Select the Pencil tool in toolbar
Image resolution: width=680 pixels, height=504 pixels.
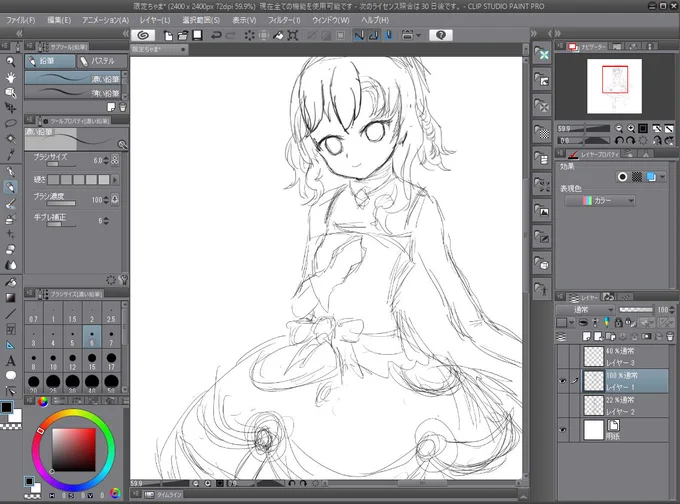click(x=10, y=187)
